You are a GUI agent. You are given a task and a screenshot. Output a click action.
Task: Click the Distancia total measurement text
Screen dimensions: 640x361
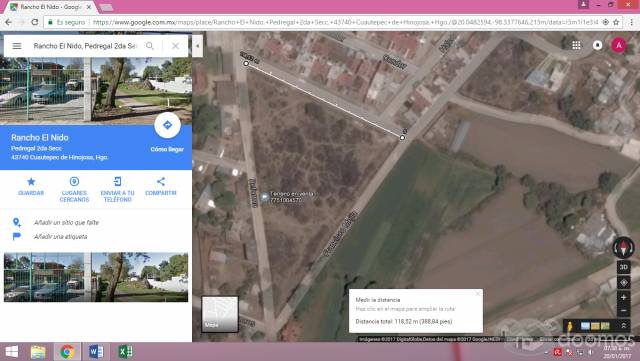click(x=404, y=321)
